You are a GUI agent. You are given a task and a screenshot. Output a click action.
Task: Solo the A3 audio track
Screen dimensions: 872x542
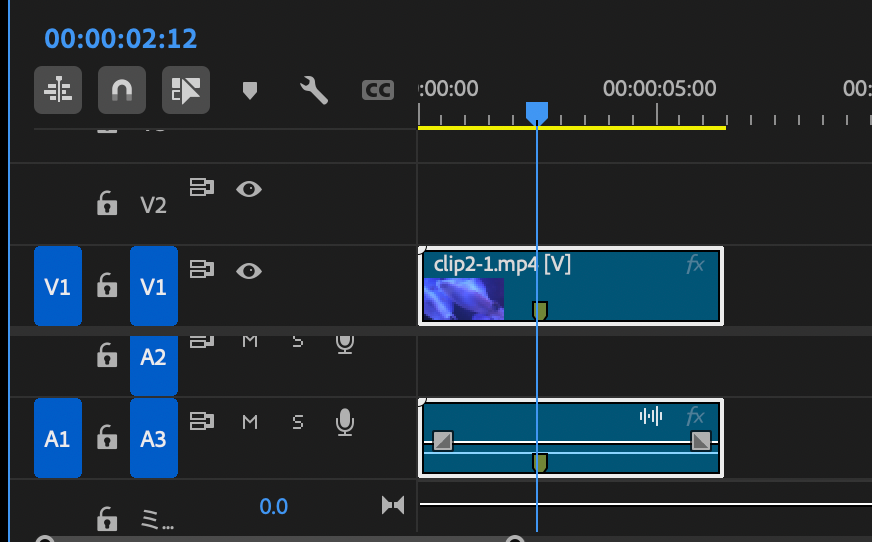tap(297, 422)
